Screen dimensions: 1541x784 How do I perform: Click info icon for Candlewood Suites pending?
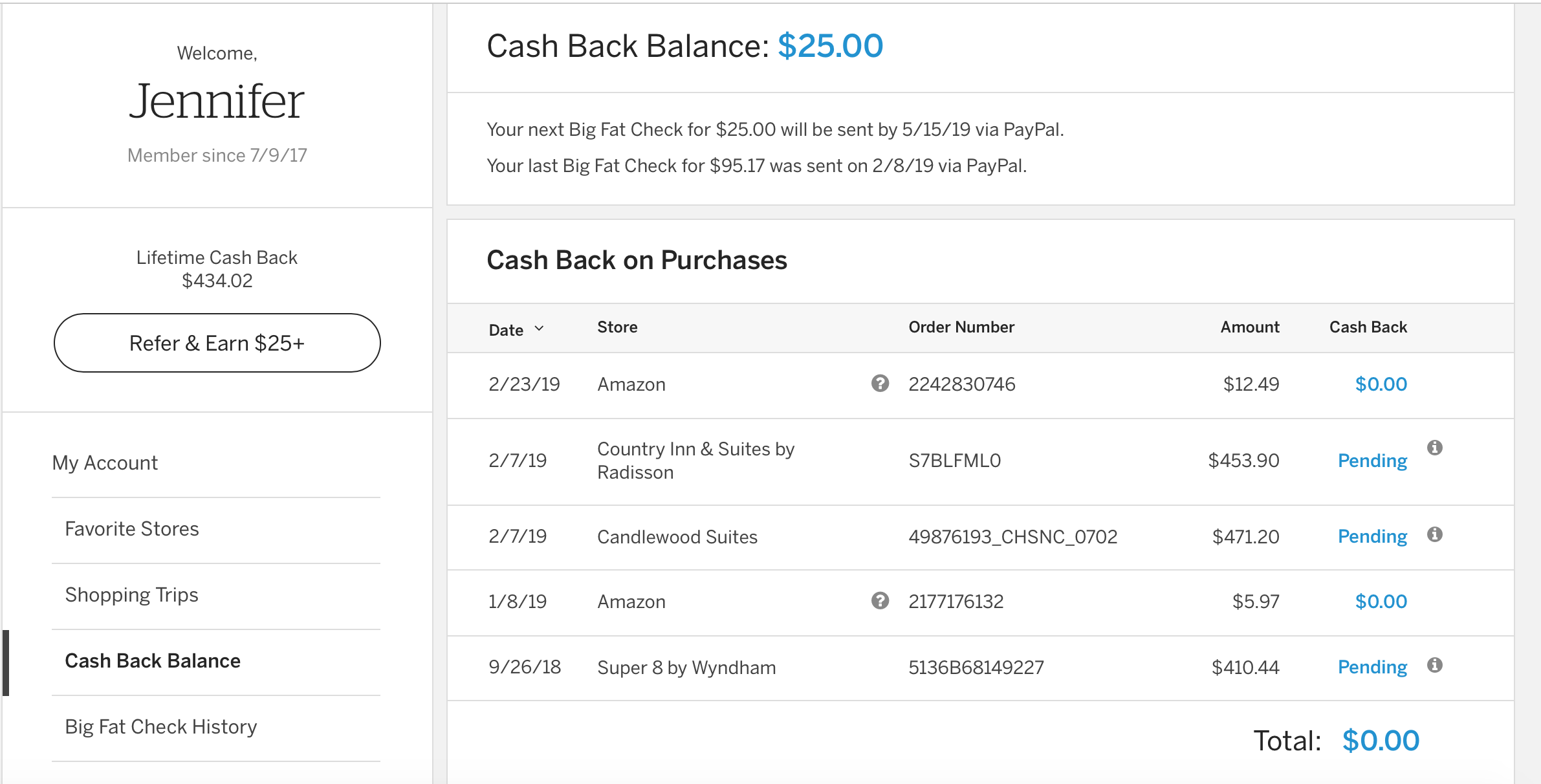(1435, 534)
